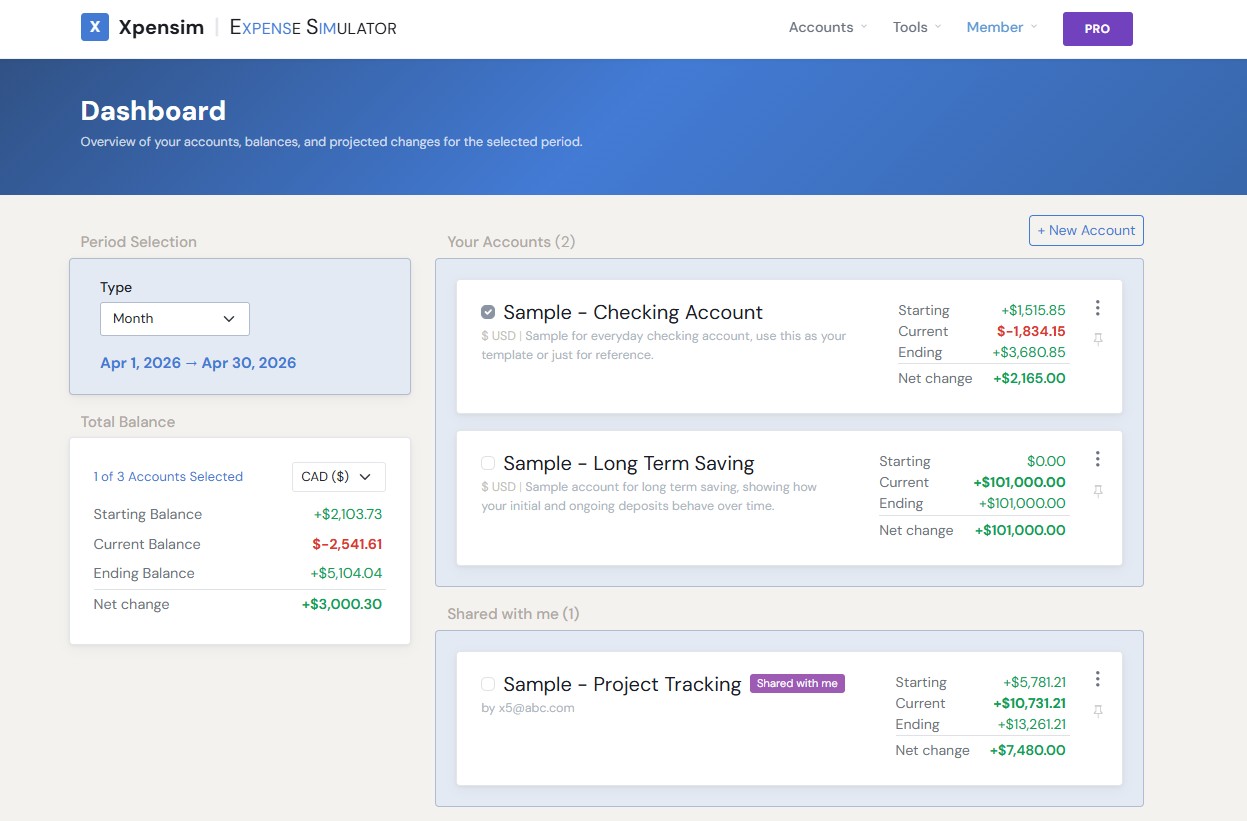Screen dimensions: 1247x821
Task: Click the PRO button
Action: (1097, 29)
